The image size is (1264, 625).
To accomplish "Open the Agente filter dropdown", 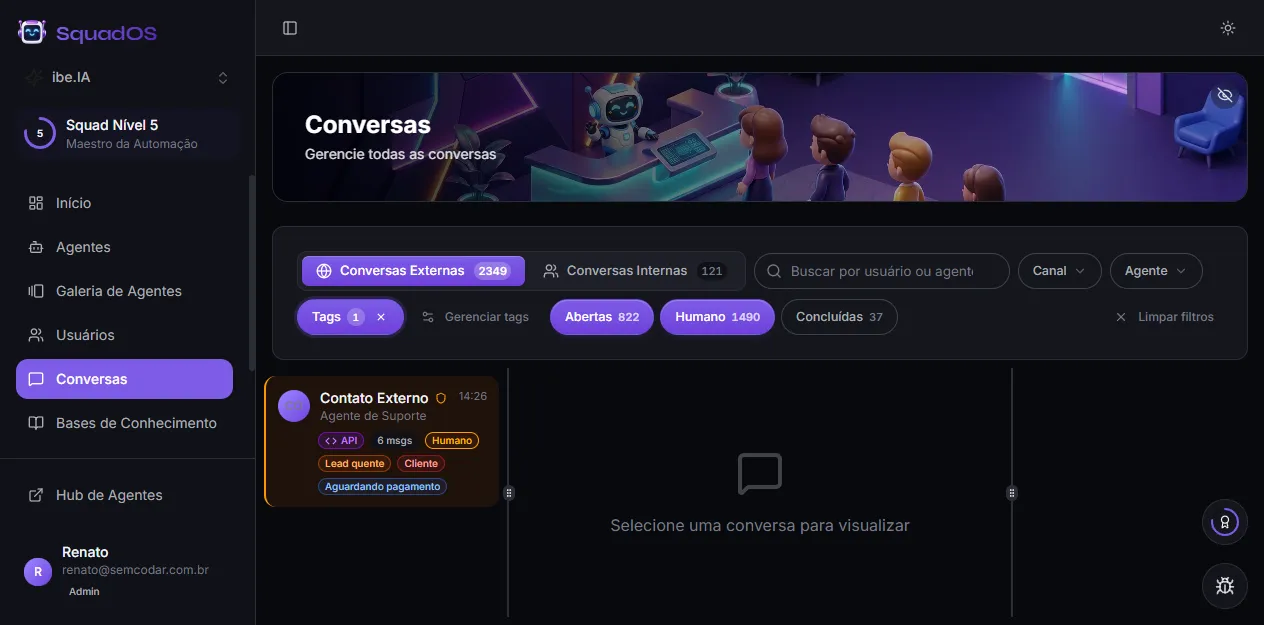I will (1156, 271).
